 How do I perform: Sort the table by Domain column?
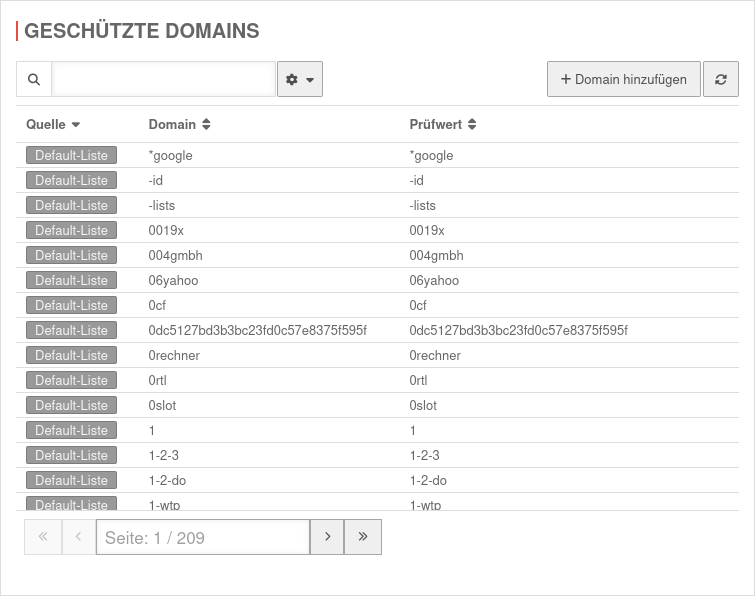[179, 125]
